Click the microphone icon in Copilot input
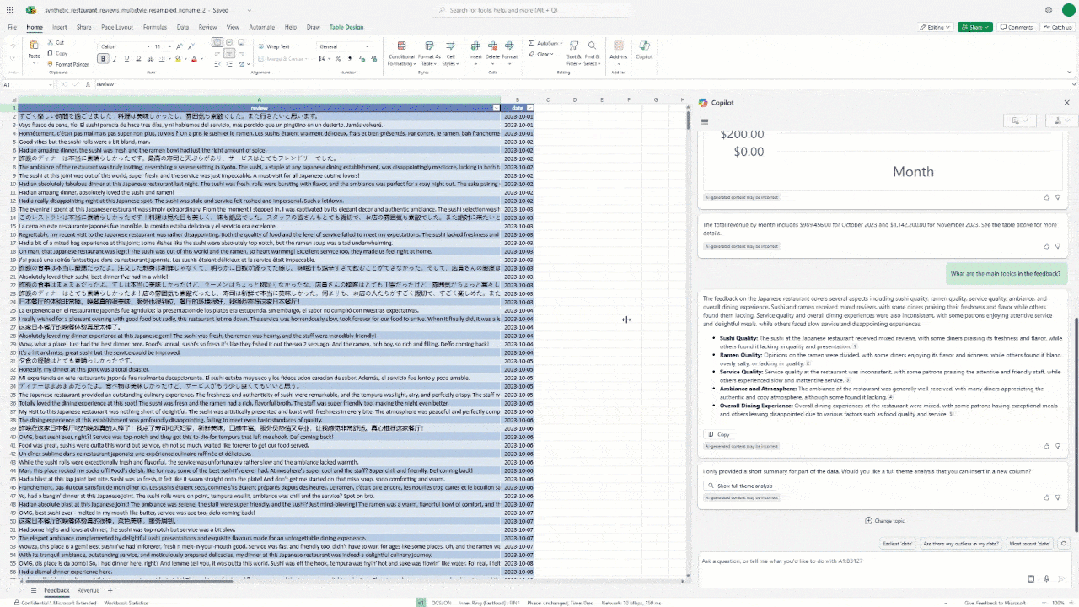Image resolution: width=1079 pixels, height=607 pixels. [1046, 579]
